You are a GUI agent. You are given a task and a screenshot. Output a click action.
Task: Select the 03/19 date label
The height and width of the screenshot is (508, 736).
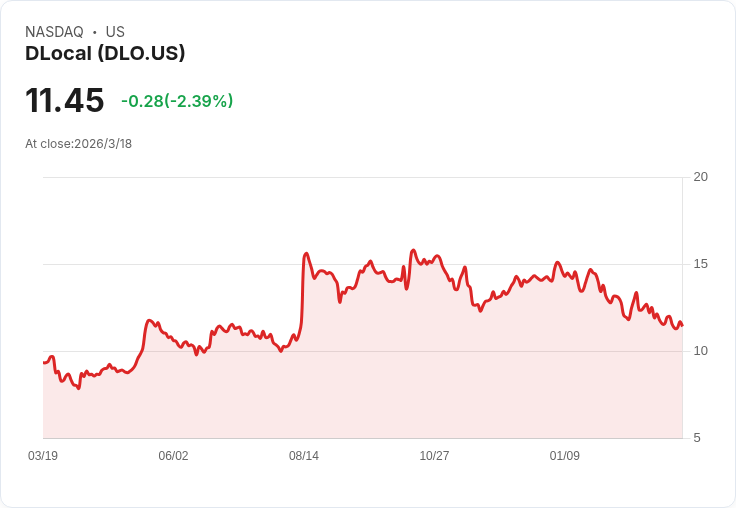pyautogui.click(x=43, y=456)
